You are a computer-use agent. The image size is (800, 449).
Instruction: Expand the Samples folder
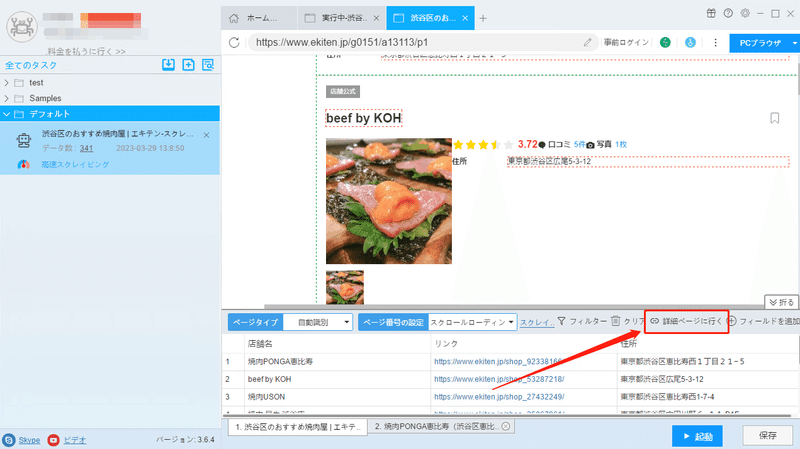[7, 98]
